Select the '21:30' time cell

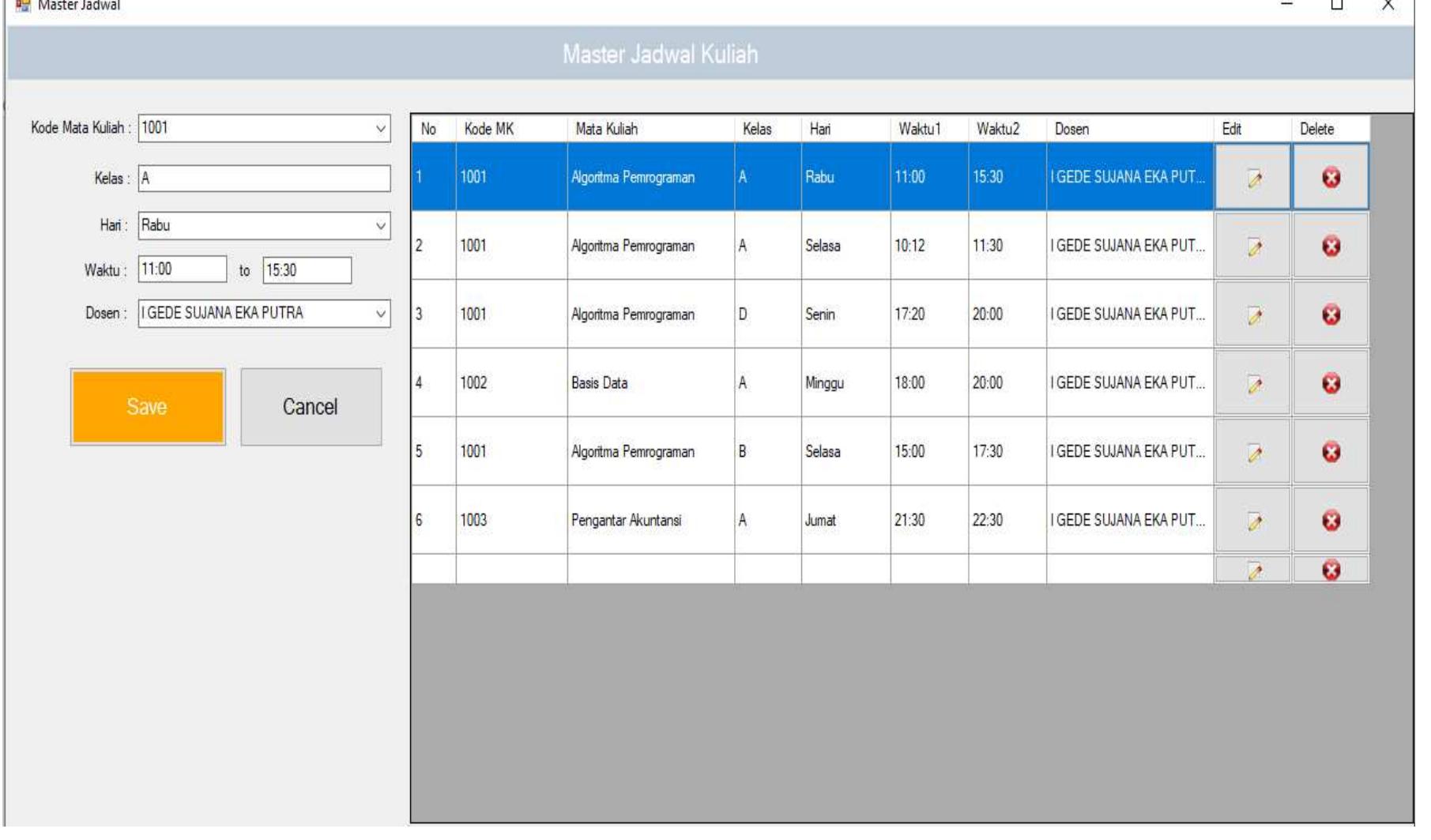point(930,521)
